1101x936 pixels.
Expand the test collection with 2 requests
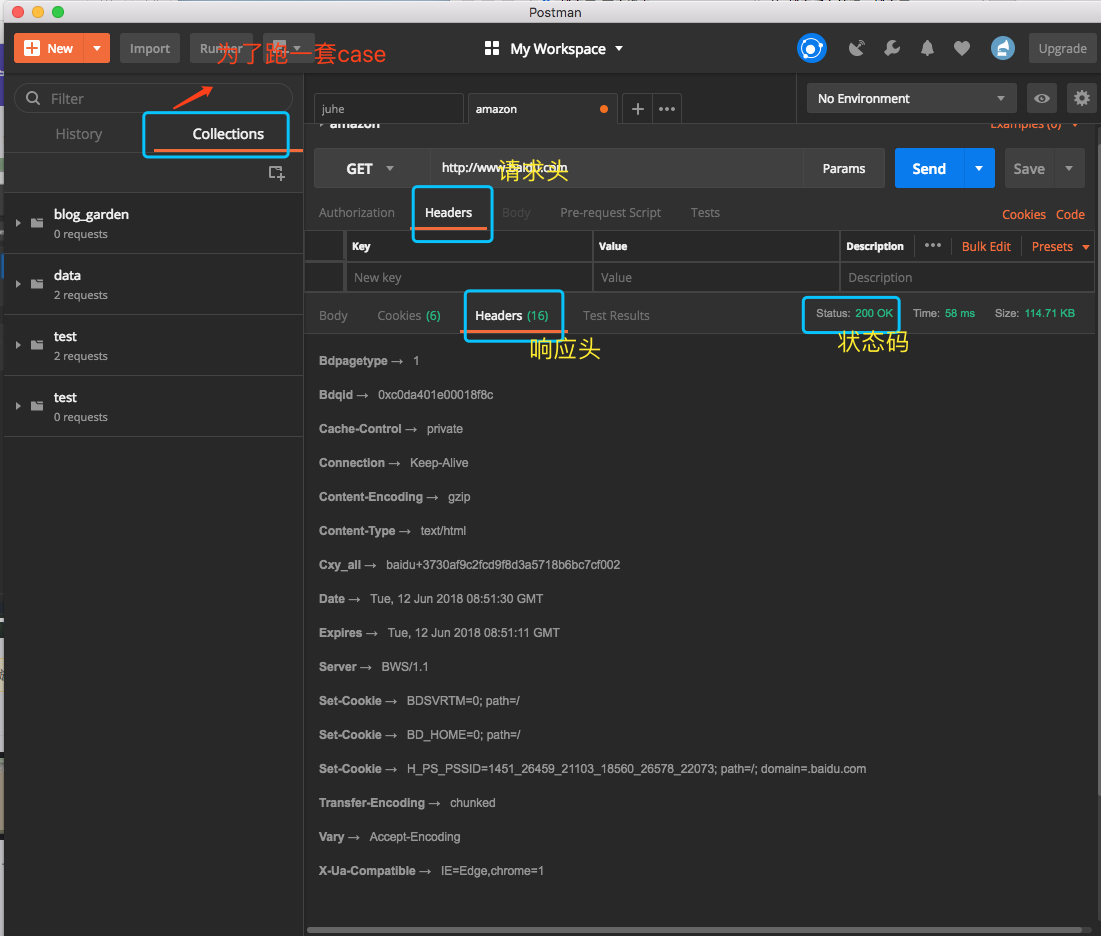tap(18, 345)
